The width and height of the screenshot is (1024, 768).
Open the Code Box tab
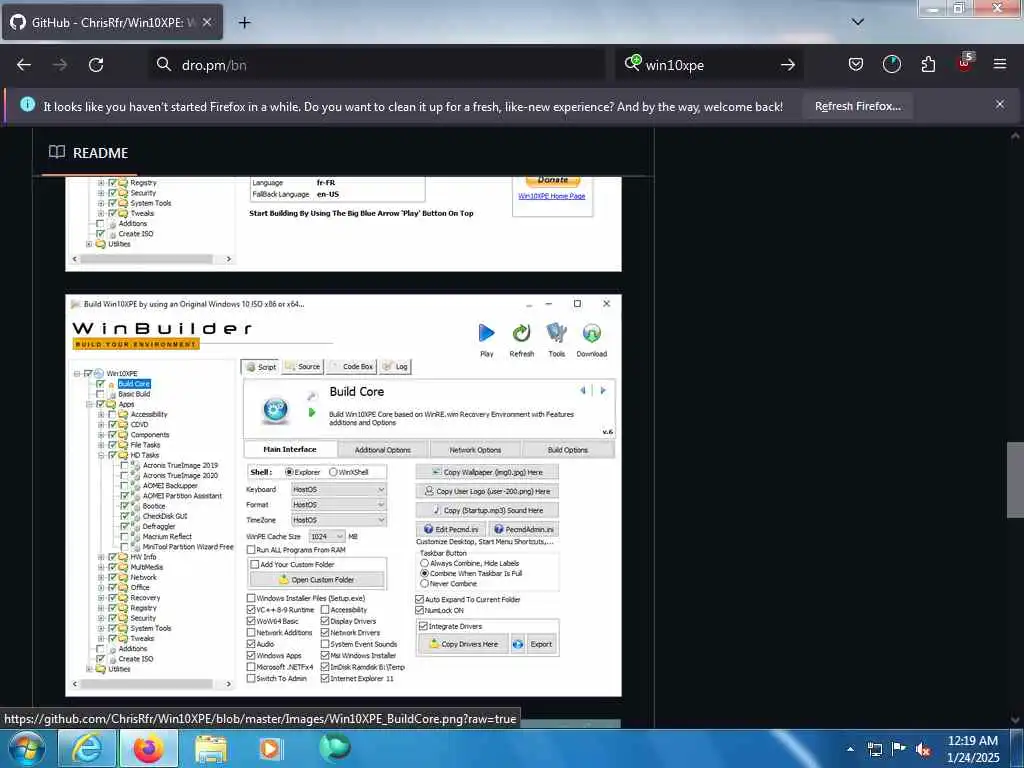click(x=351, y=367)
